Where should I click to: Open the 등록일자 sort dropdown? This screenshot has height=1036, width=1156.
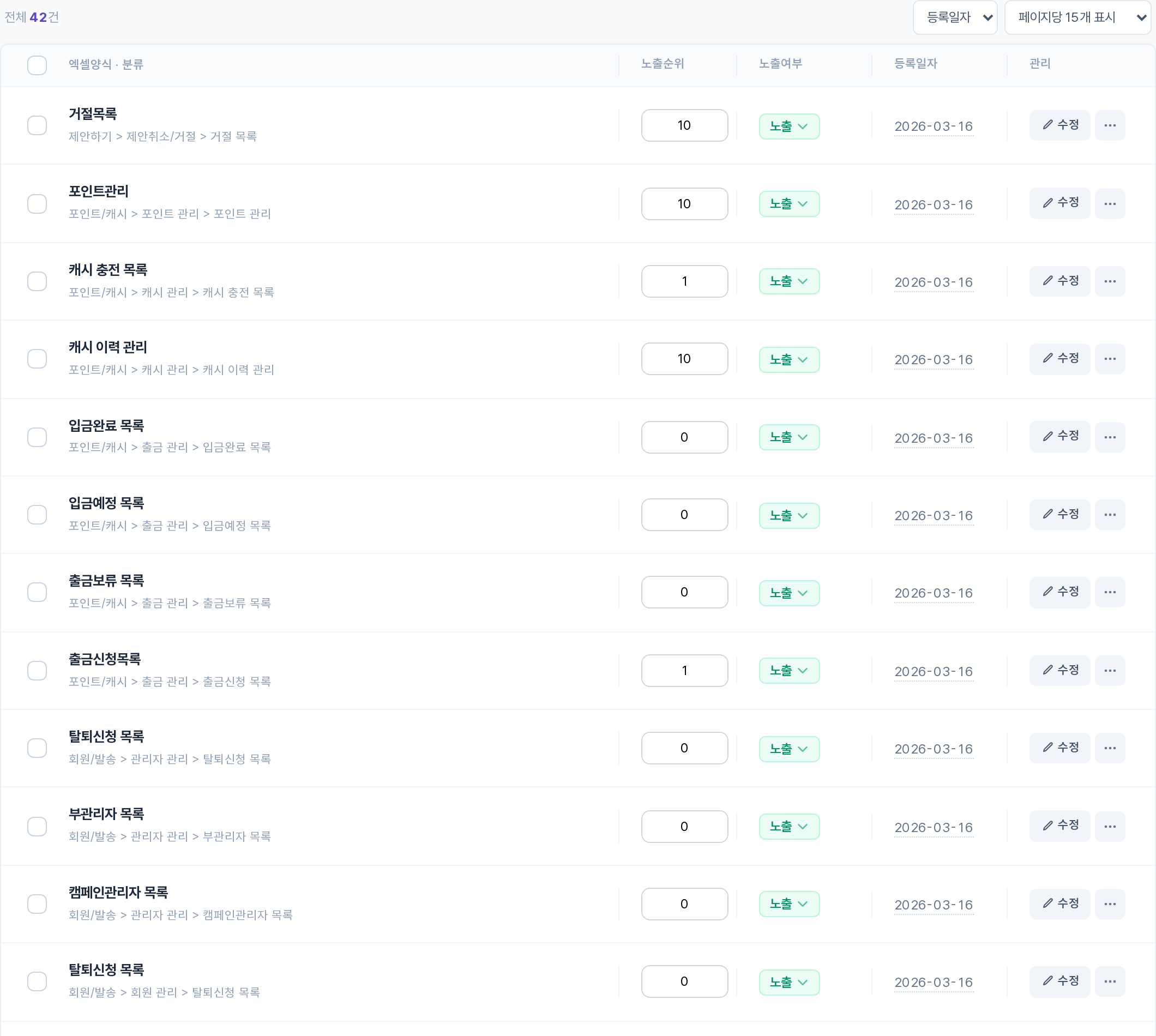pyautogui.click(x=954, y=17)
